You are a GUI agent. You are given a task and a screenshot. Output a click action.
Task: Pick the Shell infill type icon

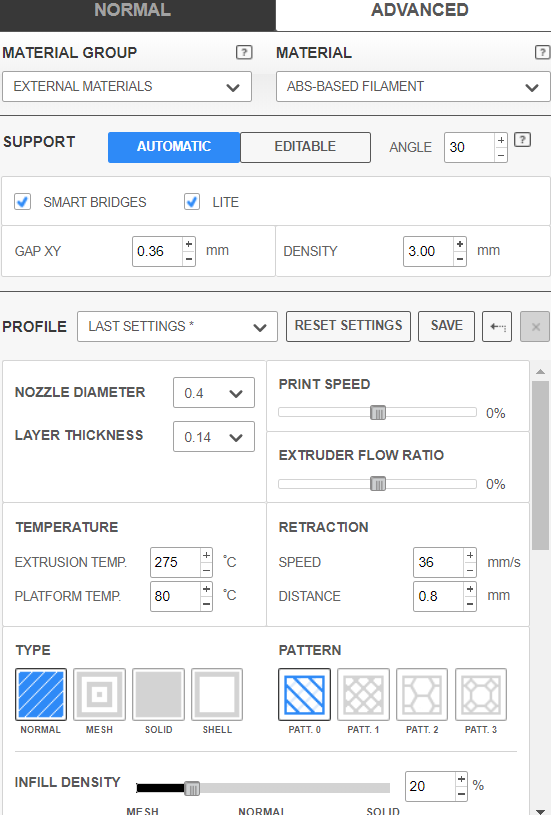point(217,694)
